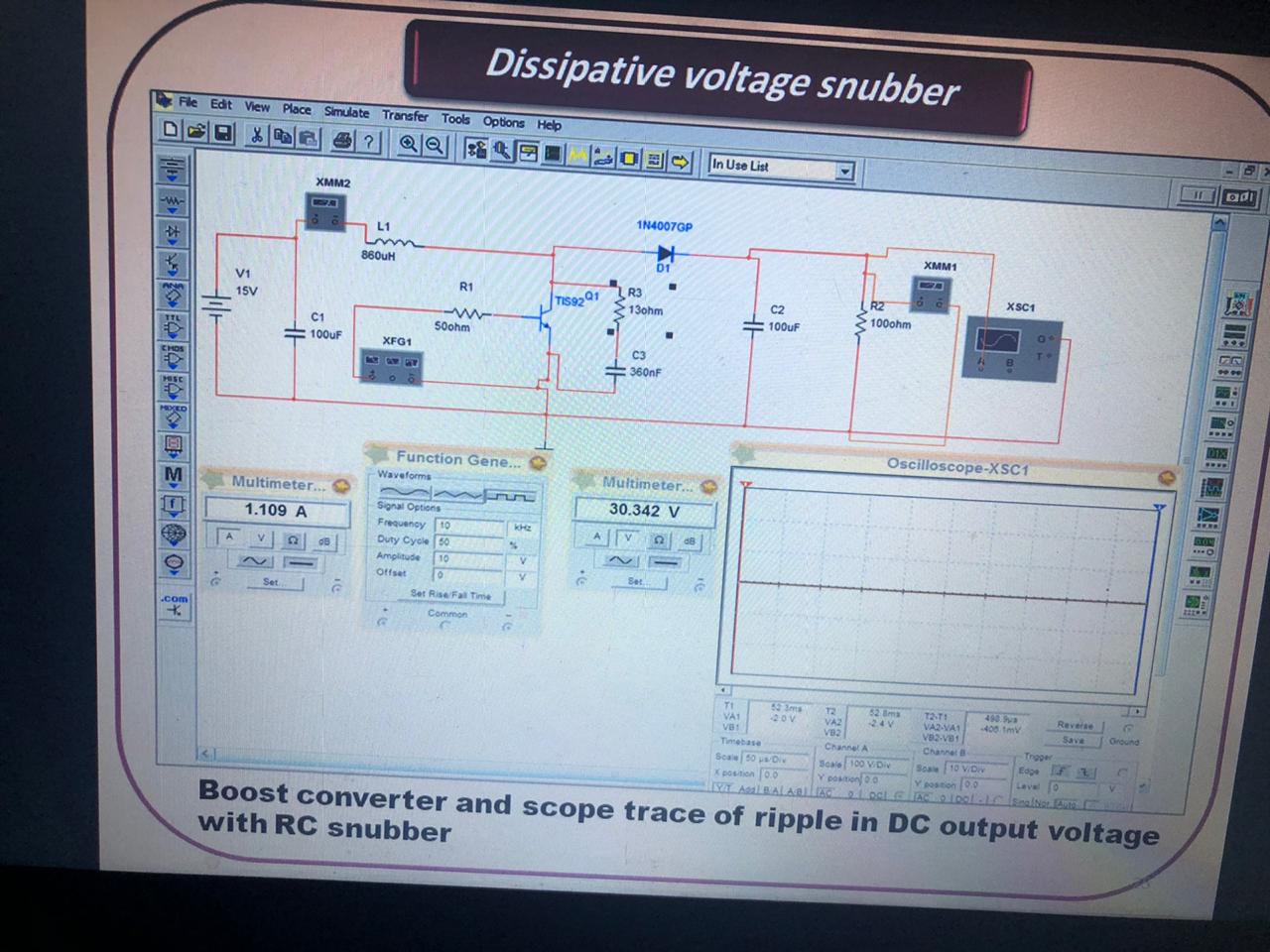Click the Duty Cycle input field
The height and width of the screenshot is (952, 1270).
click(x=470, y=542)
